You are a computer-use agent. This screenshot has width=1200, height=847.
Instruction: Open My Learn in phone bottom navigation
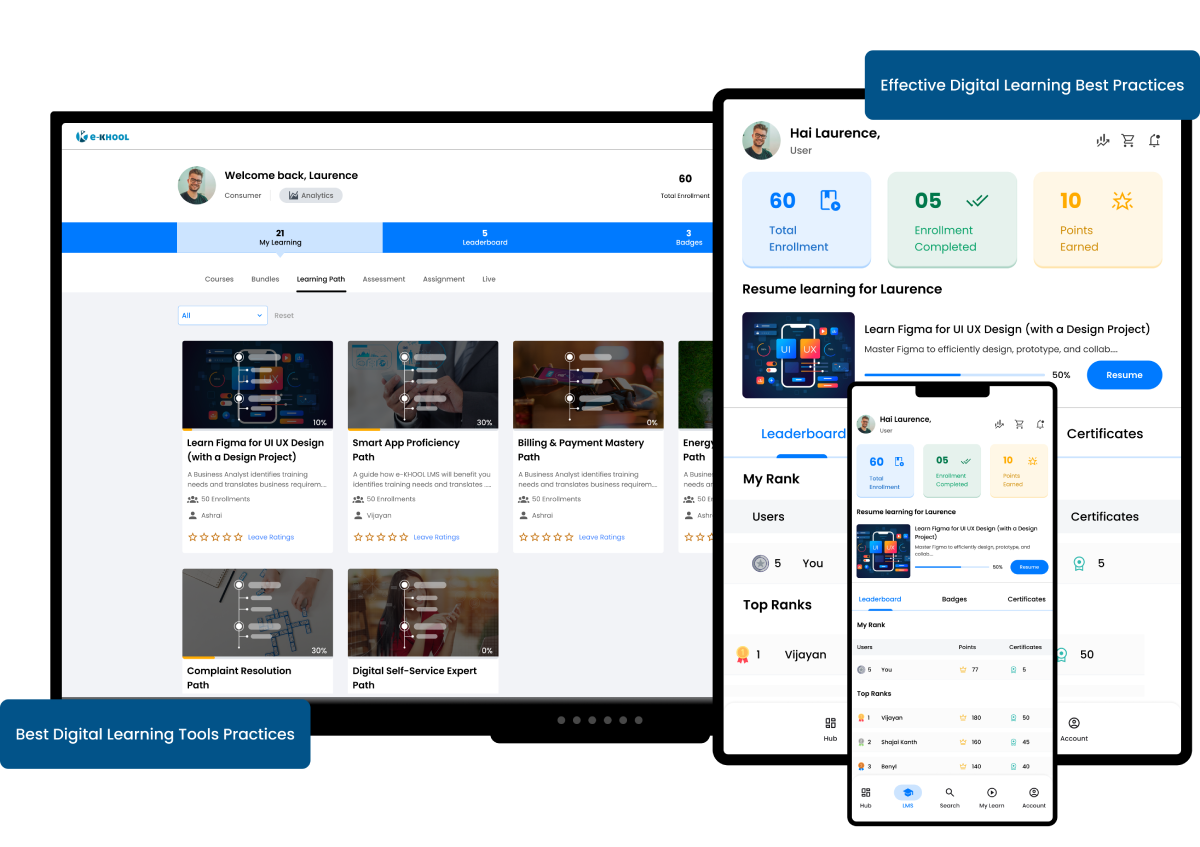[992, 796]
